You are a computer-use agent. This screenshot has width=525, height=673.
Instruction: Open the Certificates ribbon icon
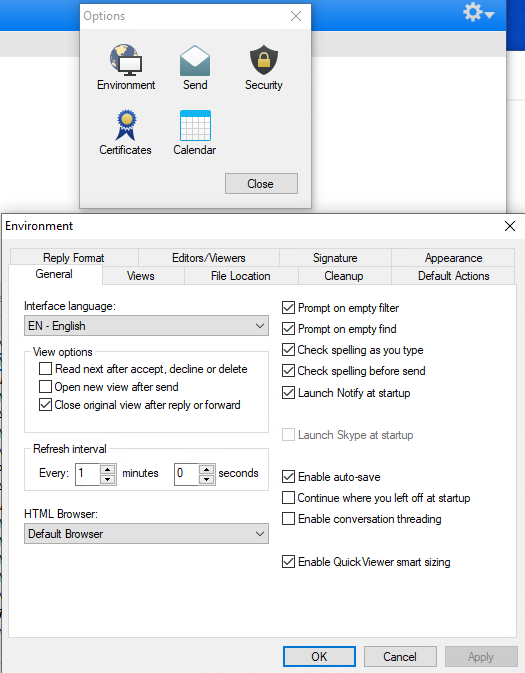coord(125,125)
